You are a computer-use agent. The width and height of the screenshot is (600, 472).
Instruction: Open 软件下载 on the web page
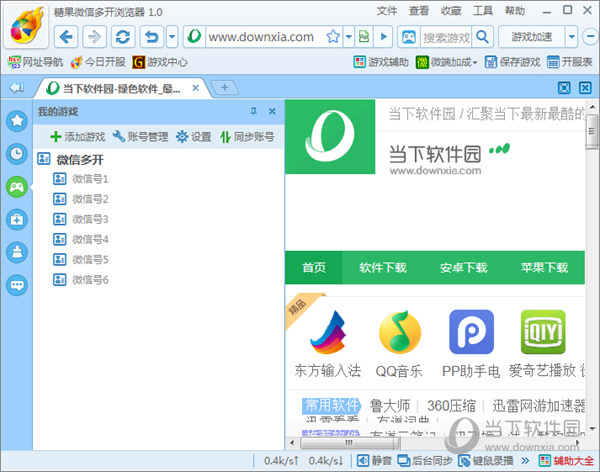(383, 267)
